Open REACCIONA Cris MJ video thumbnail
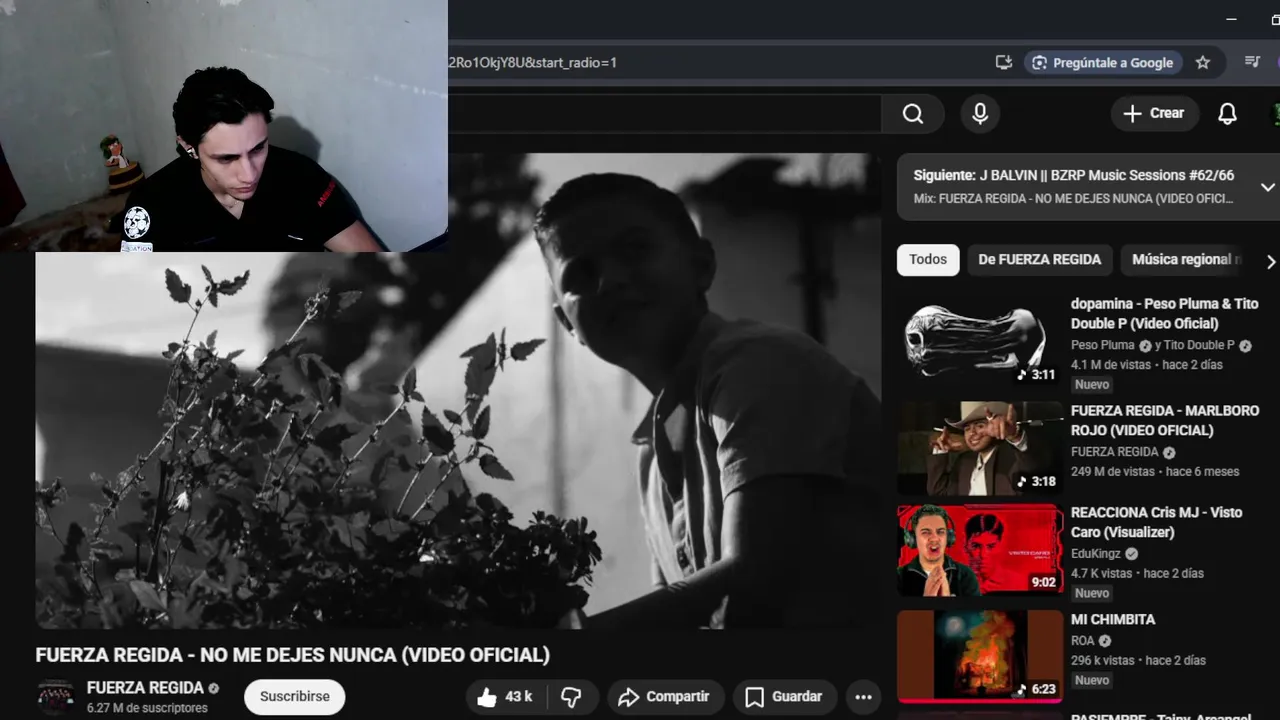 tap(980, 550)
